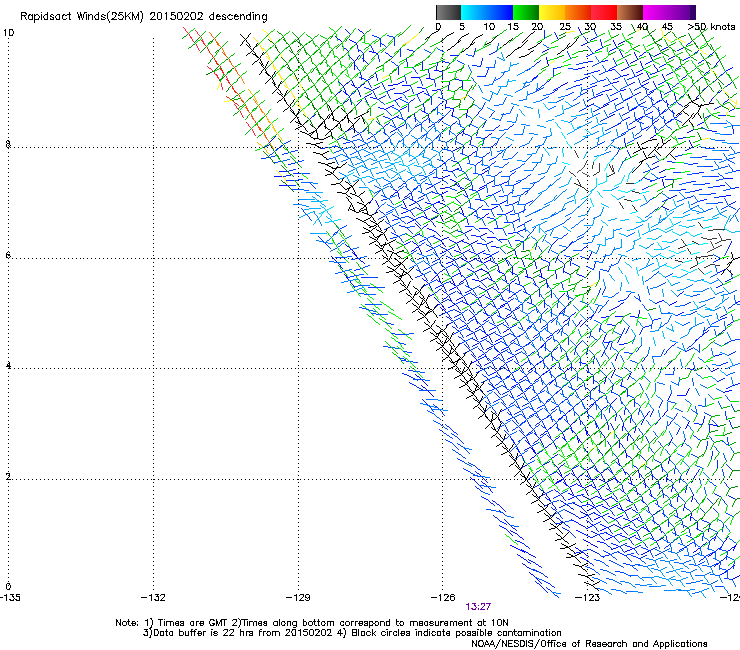740x650 pixels.
Task: Click the green 15-20 knots legend segment
Action: [x=526, y=12]
